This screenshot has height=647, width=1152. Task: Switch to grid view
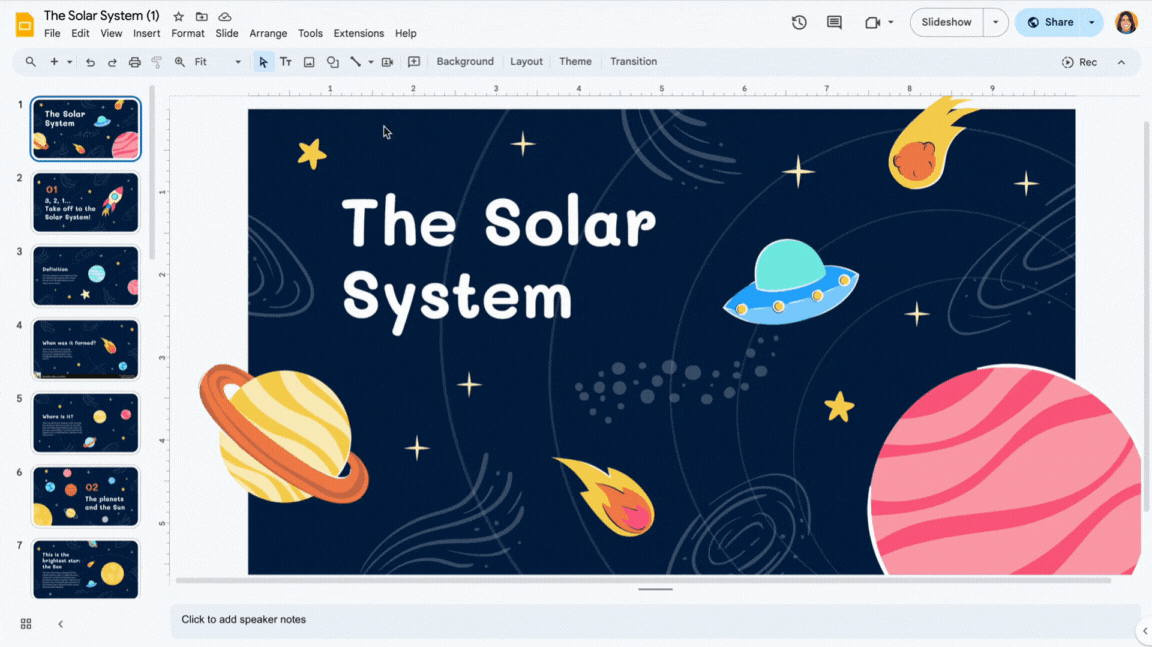pyautogui.click(x=26, y=624)
